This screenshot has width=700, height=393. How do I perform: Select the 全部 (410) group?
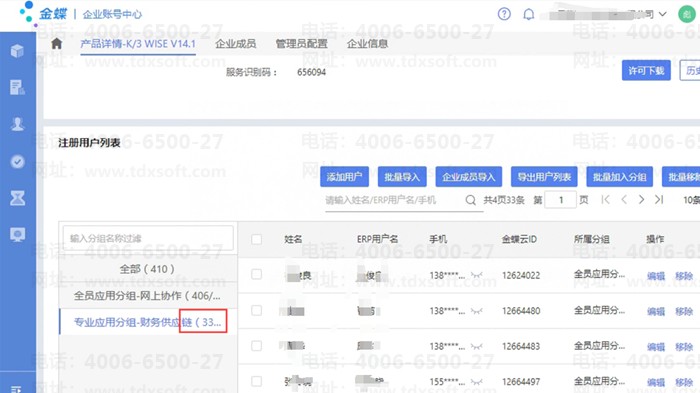click(147, 269)
